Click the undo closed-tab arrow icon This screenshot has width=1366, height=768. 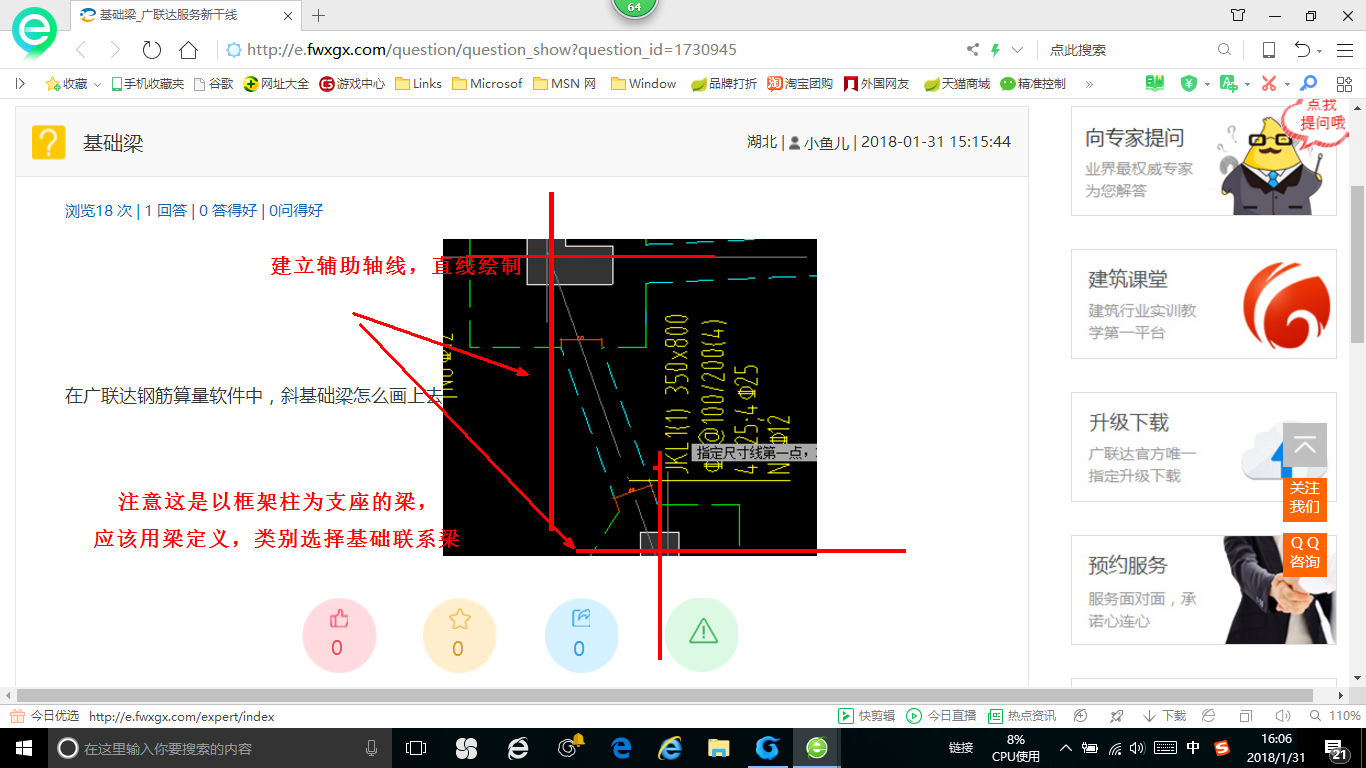tap(1302, 50)
